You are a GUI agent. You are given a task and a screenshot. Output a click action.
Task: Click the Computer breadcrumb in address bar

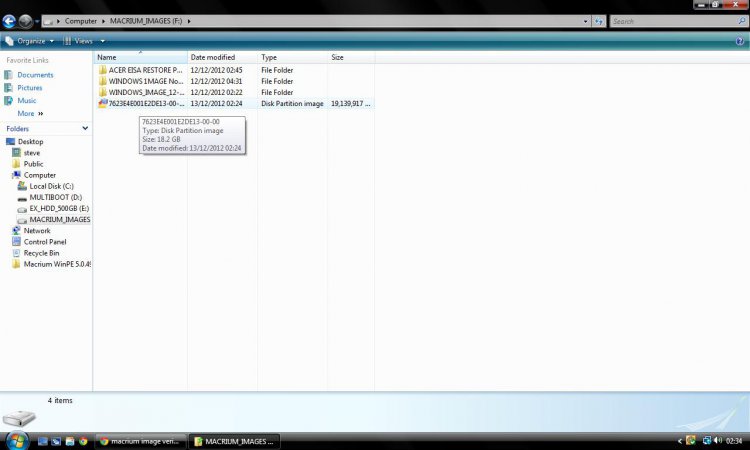tap(80, 21)
